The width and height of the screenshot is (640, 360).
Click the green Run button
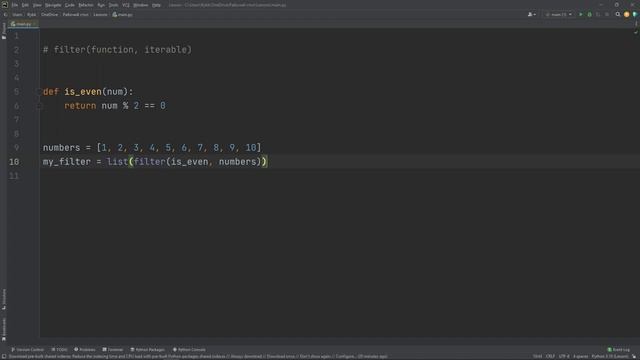[581, 15]
